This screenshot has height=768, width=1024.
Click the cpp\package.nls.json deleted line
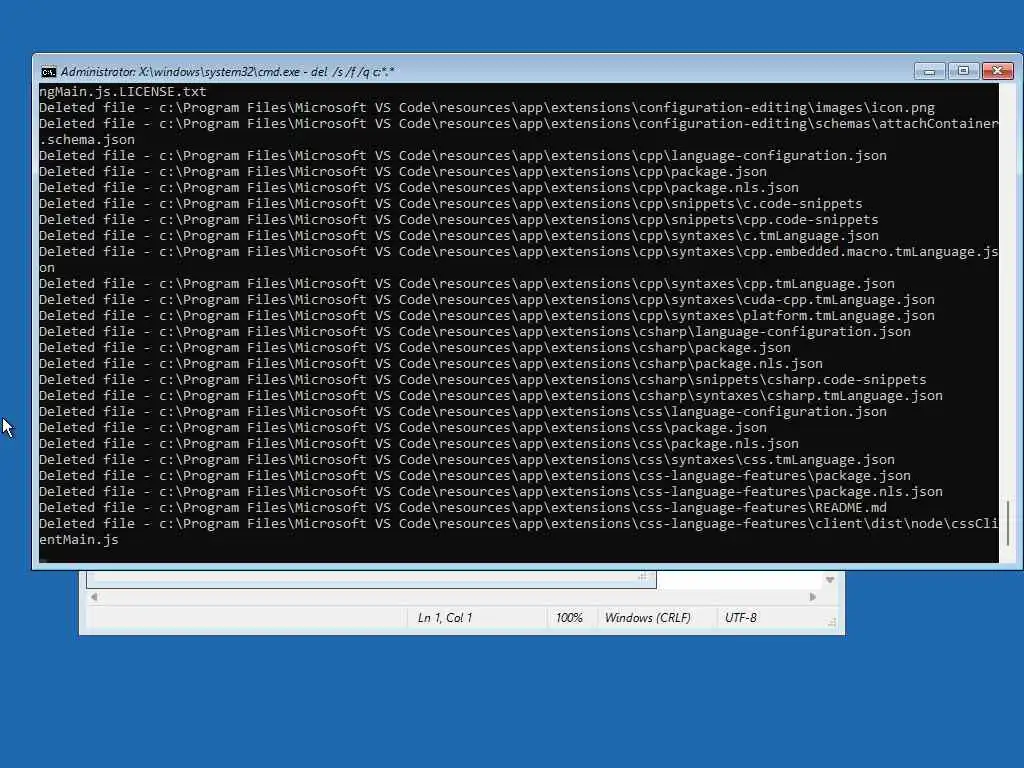pos(419,187)
